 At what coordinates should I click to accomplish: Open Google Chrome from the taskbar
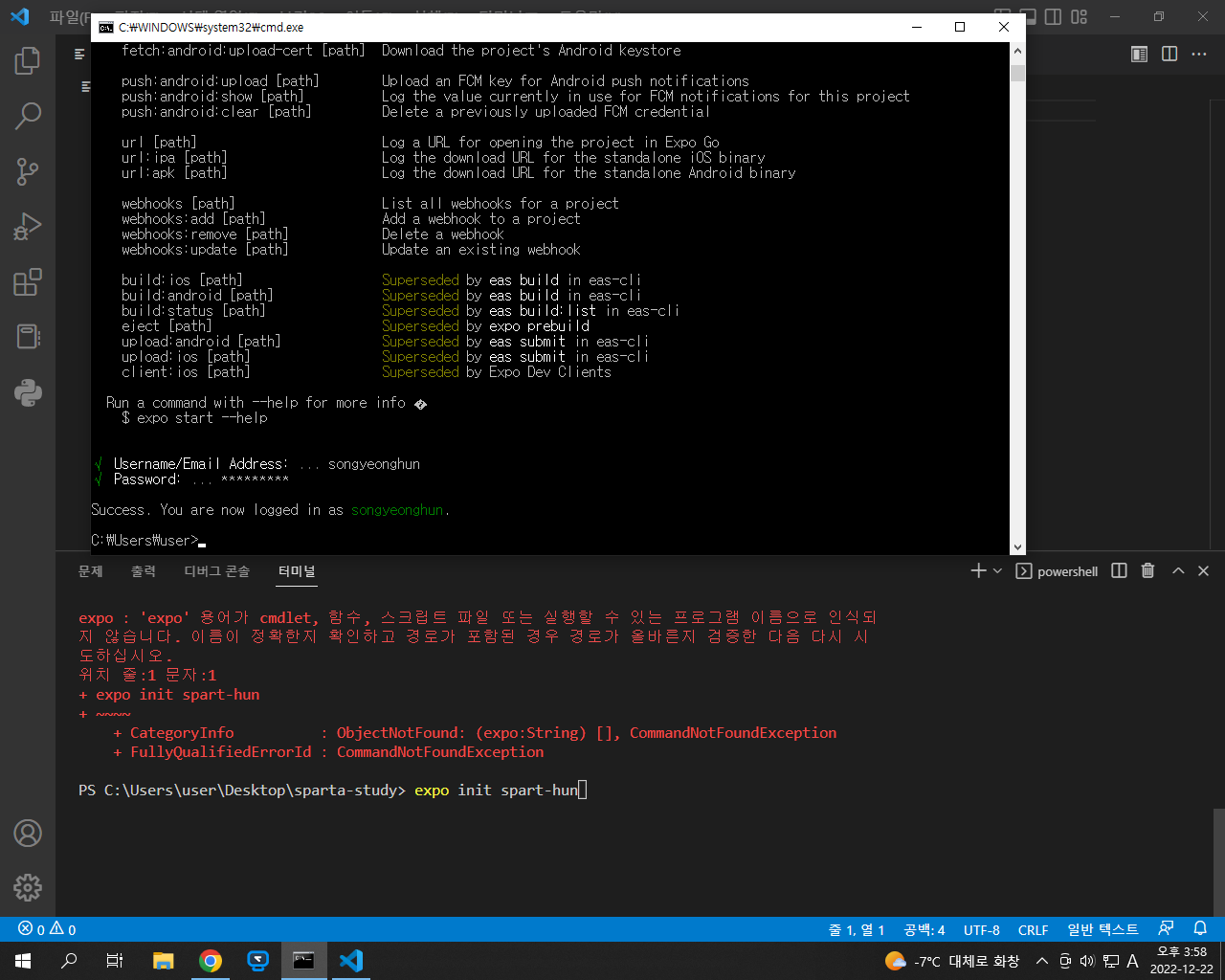[x=211, y=961]
